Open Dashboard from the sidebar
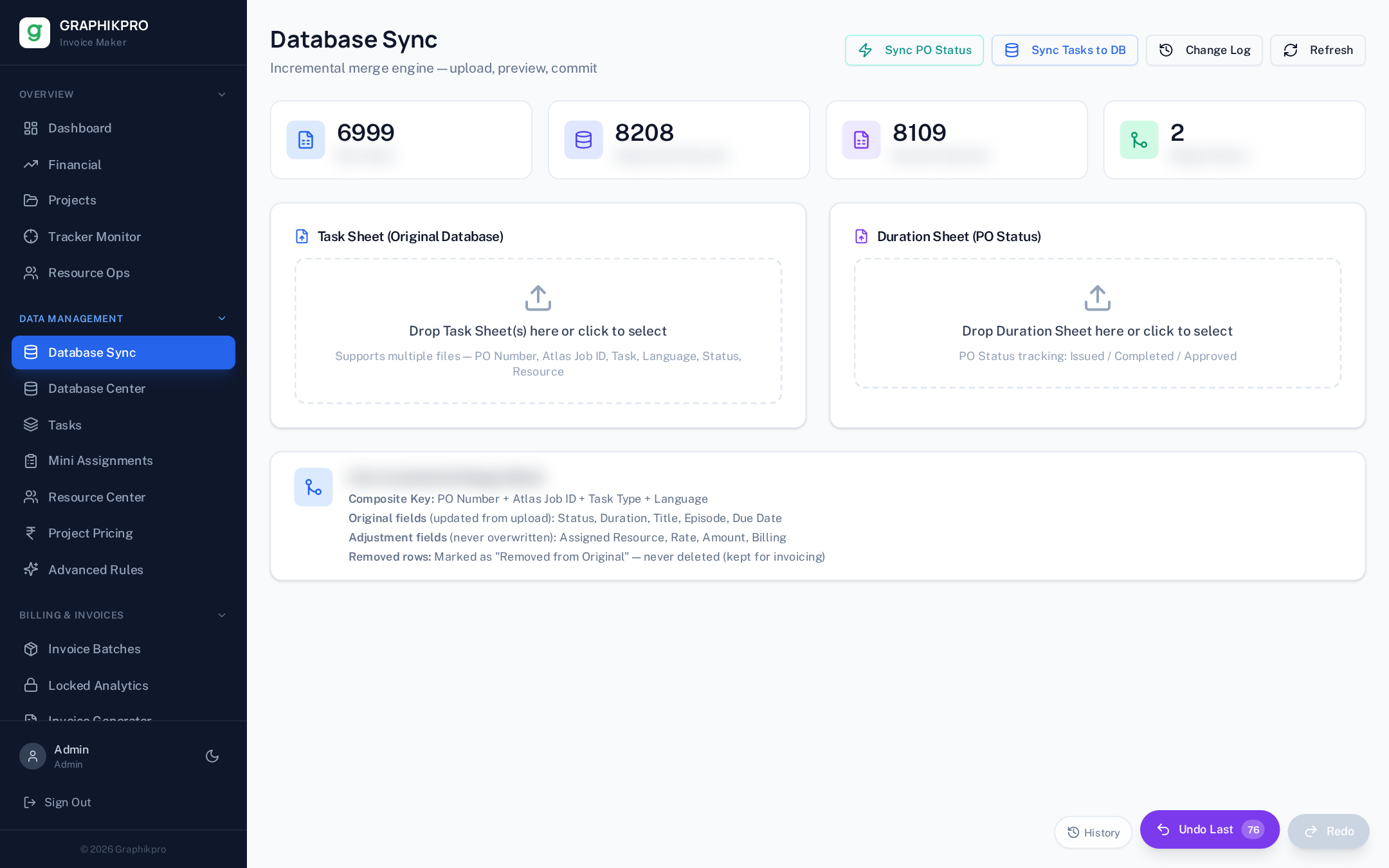1389x868 pixels. [123, 128]
